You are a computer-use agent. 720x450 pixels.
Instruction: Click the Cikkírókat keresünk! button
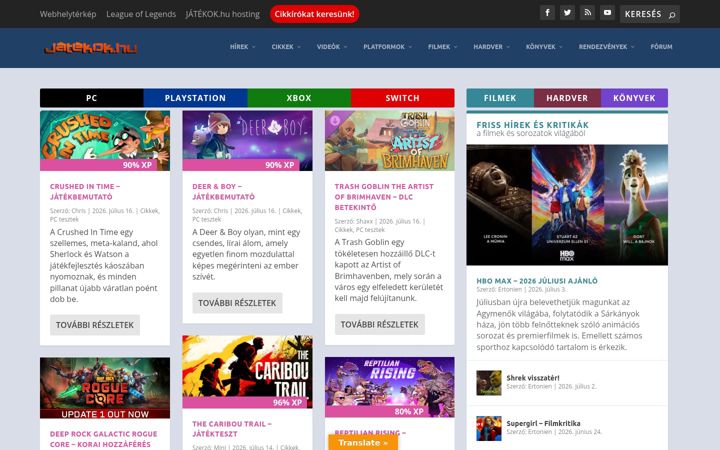[x=315, y=14]
